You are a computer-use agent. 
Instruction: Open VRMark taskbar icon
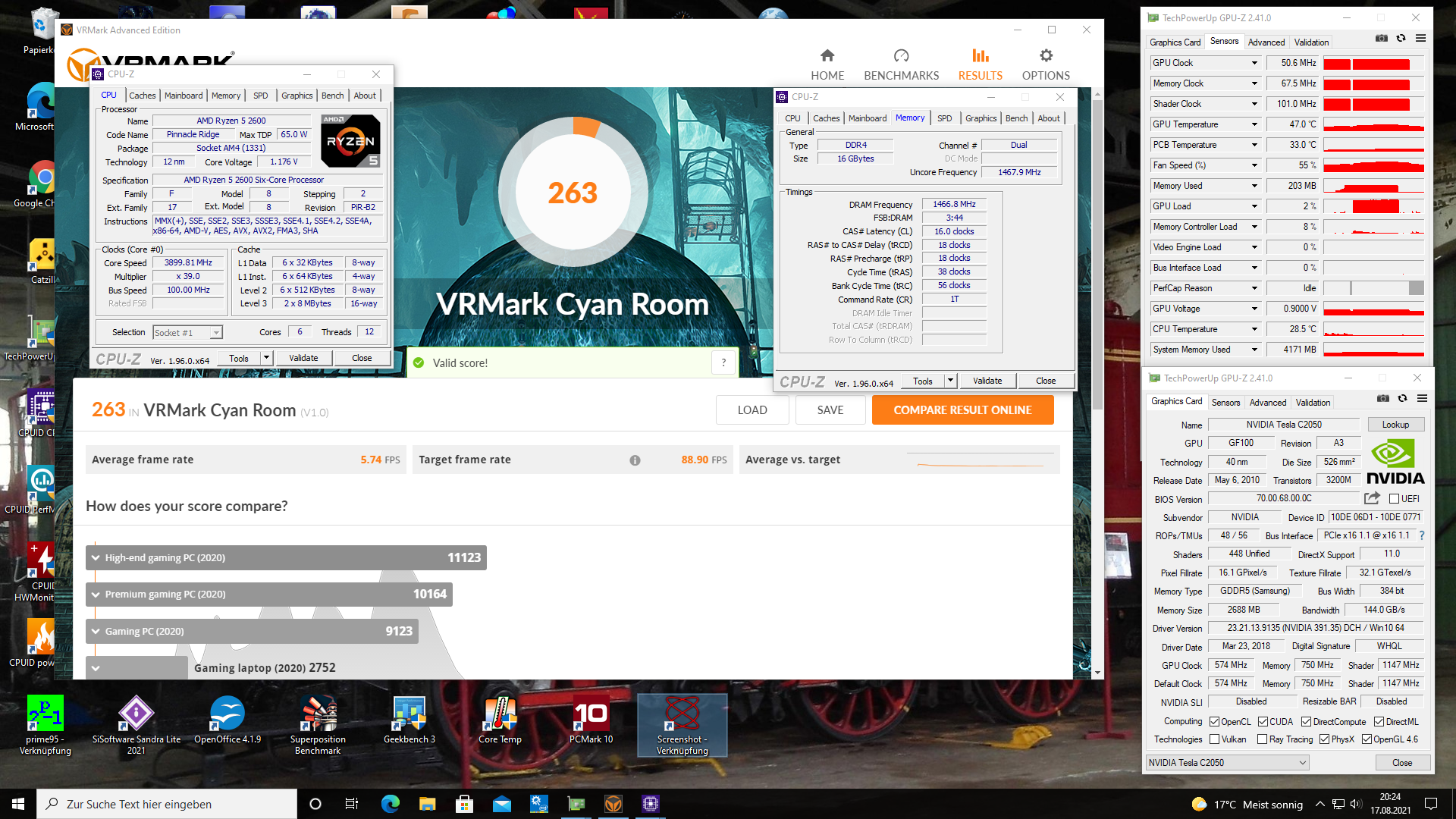coord(613,804)
